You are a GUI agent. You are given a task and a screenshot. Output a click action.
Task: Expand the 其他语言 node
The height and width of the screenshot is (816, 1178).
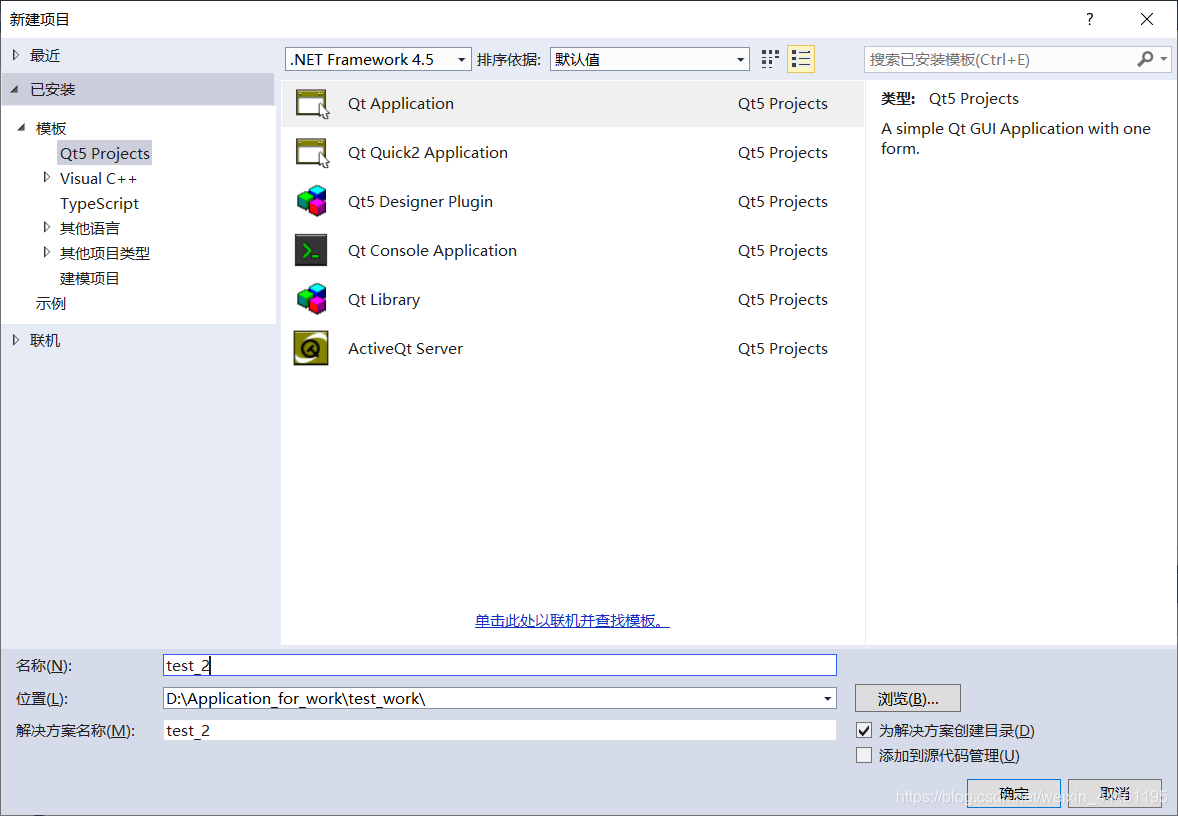point(47,228)
